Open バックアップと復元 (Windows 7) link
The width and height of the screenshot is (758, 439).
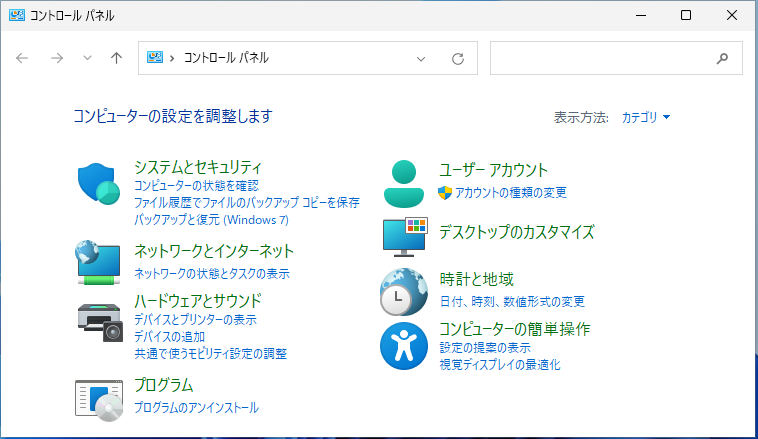click(x=211, y=220)
